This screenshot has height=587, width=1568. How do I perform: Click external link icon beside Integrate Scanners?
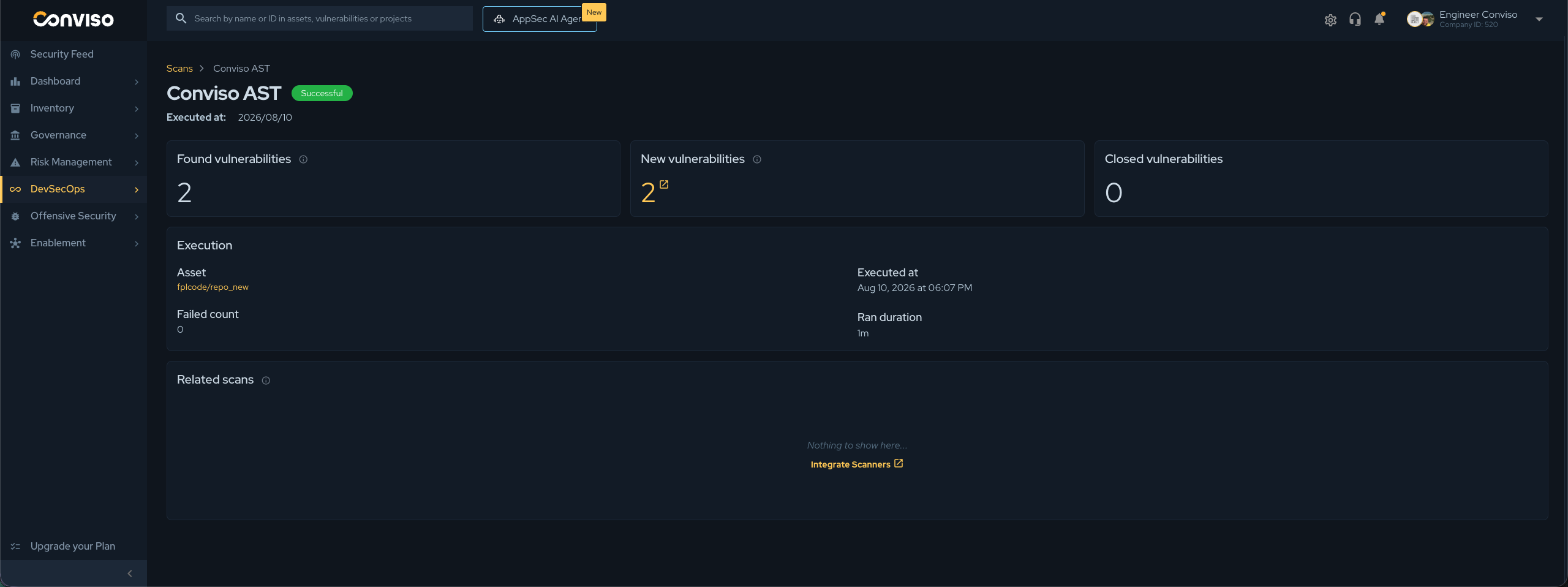click(899, 464)
